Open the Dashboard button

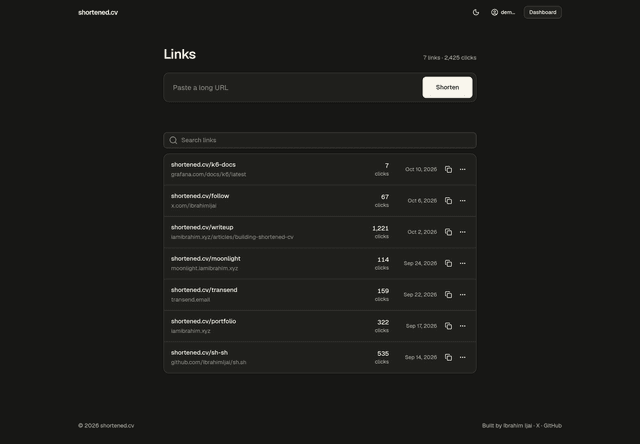(542, 12)
